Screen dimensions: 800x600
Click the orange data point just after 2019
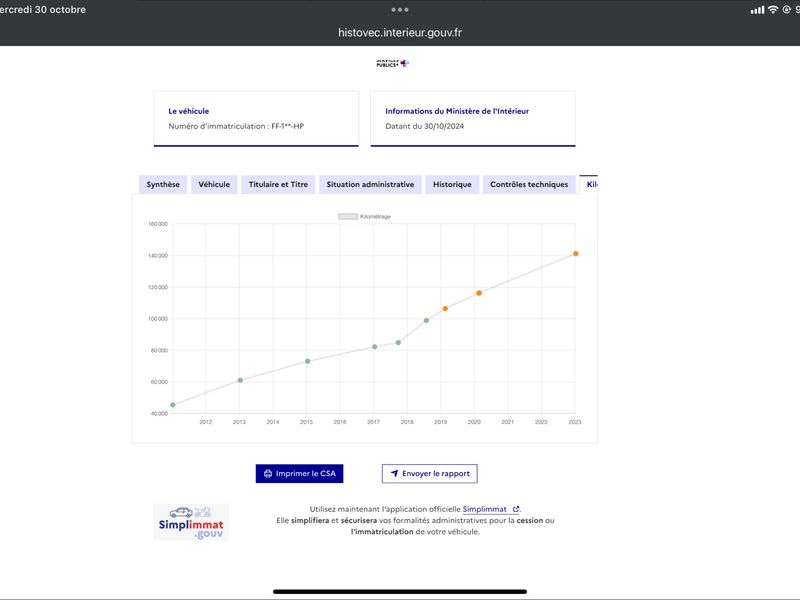pyautogui.click(x=445, y=309)
